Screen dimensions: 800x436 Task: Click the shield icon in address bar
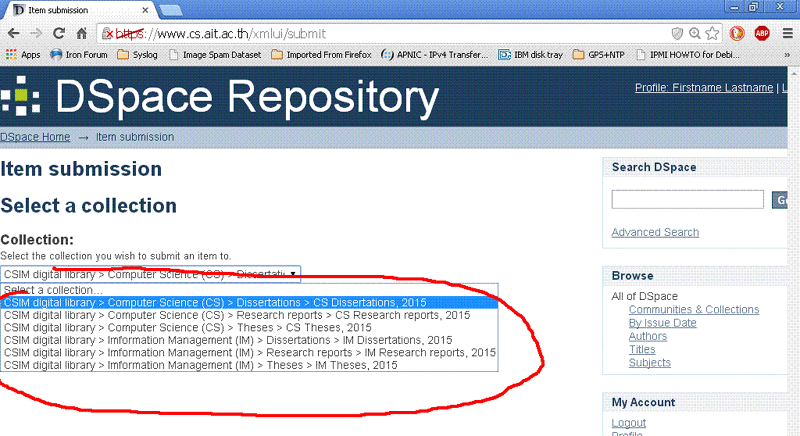(677, 34)
